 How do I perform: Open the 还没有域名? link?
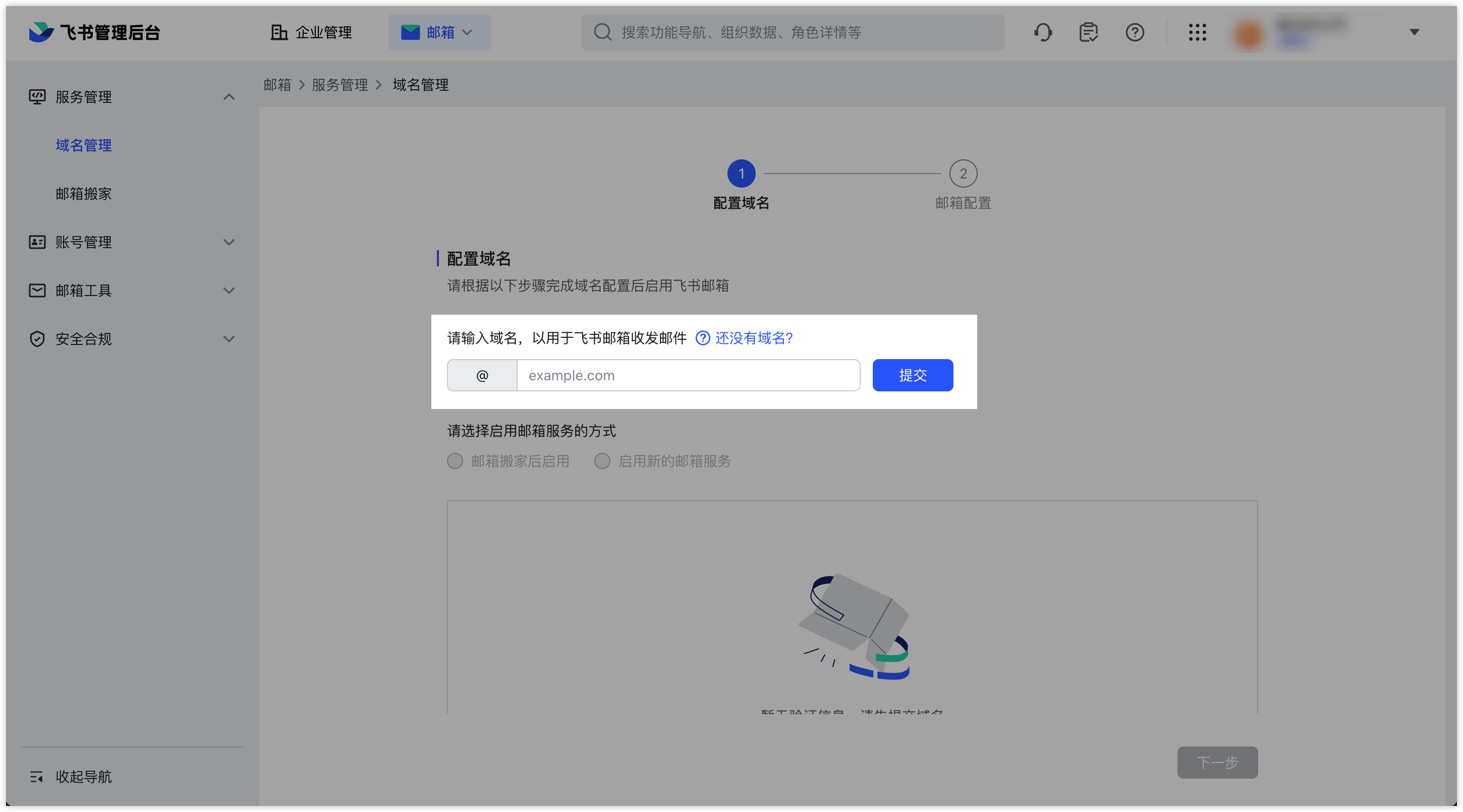coord(754,338)
